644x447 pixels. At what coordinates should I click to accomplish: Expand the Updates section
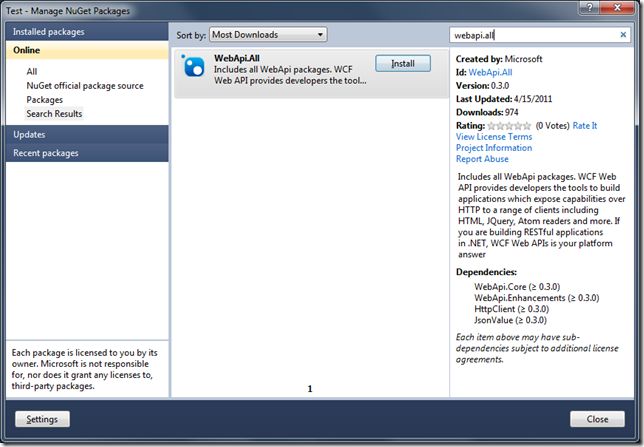87,134
